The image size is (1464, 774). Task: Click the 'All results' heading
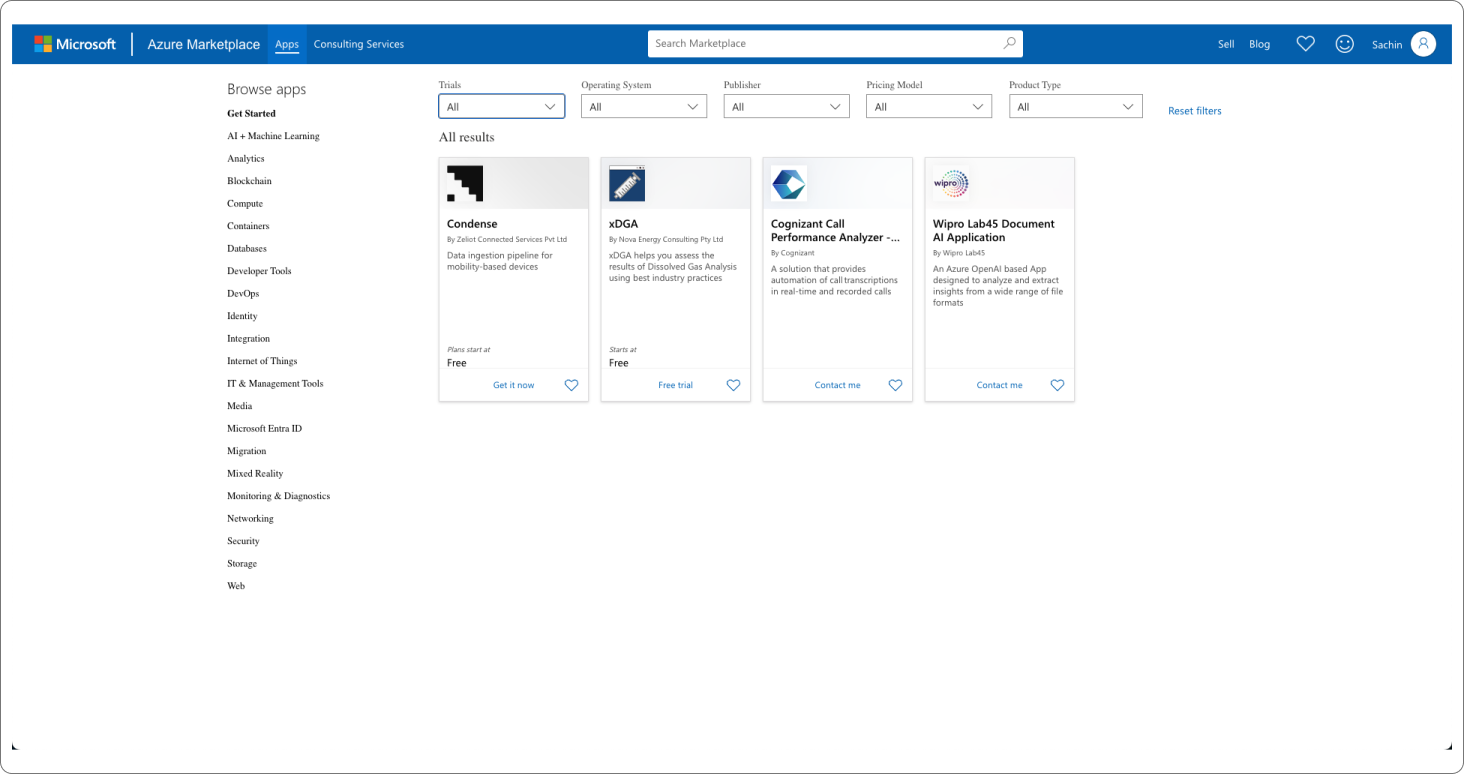coord(467,137)
